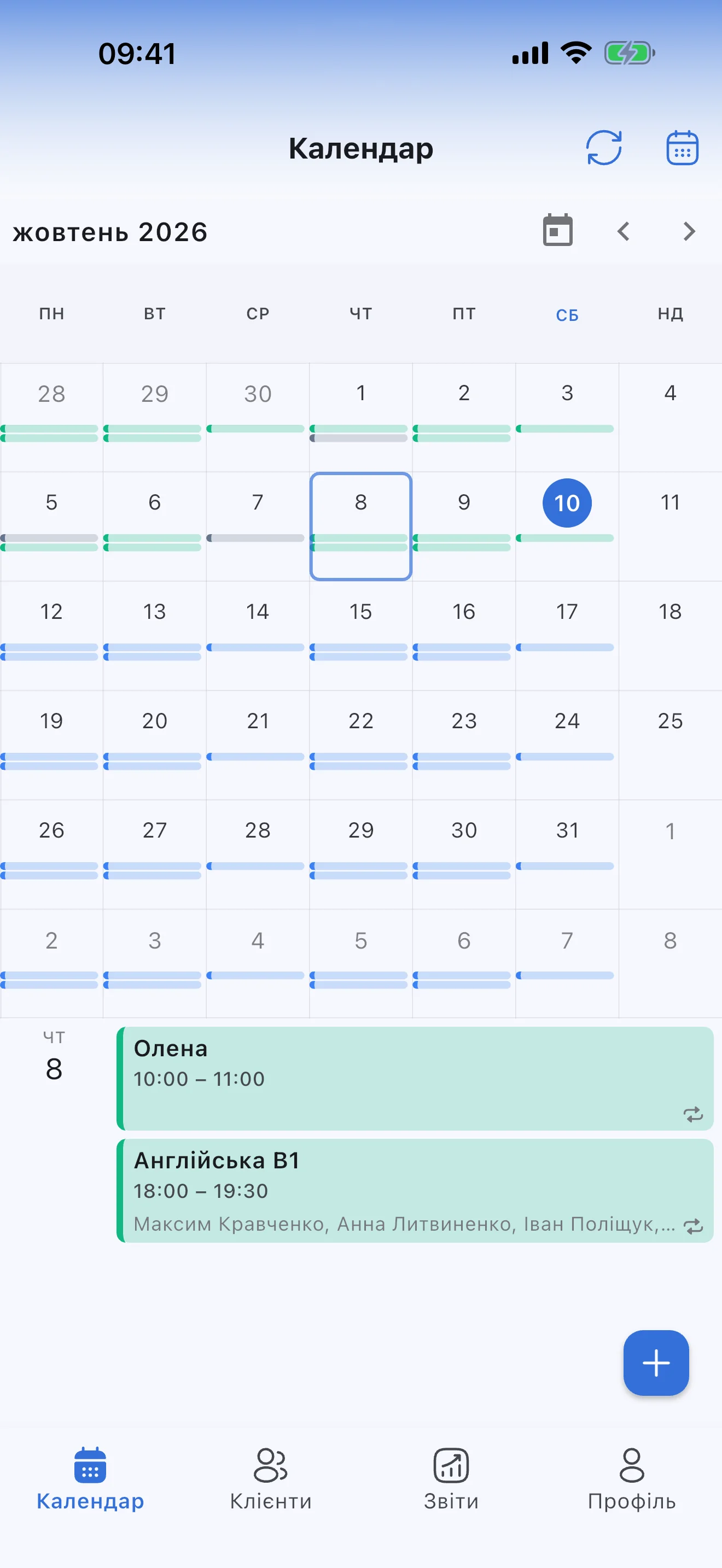Screen dimensions: 722x1568
Task: Switch to the Клієнти tab
Action: pyautogui.click(x=270, y=1478)
